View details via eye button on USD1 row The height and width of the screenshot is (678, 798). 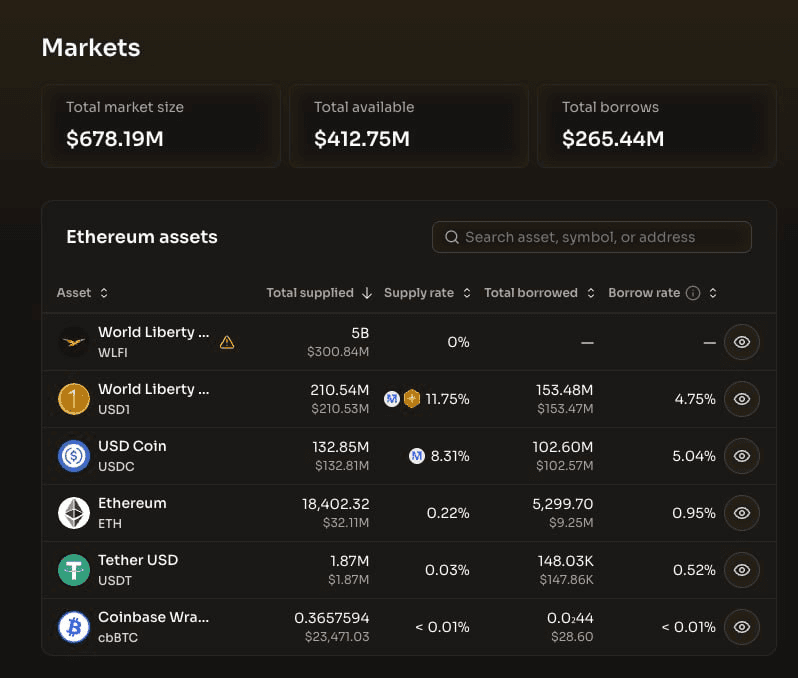click(x=742, y=399)
